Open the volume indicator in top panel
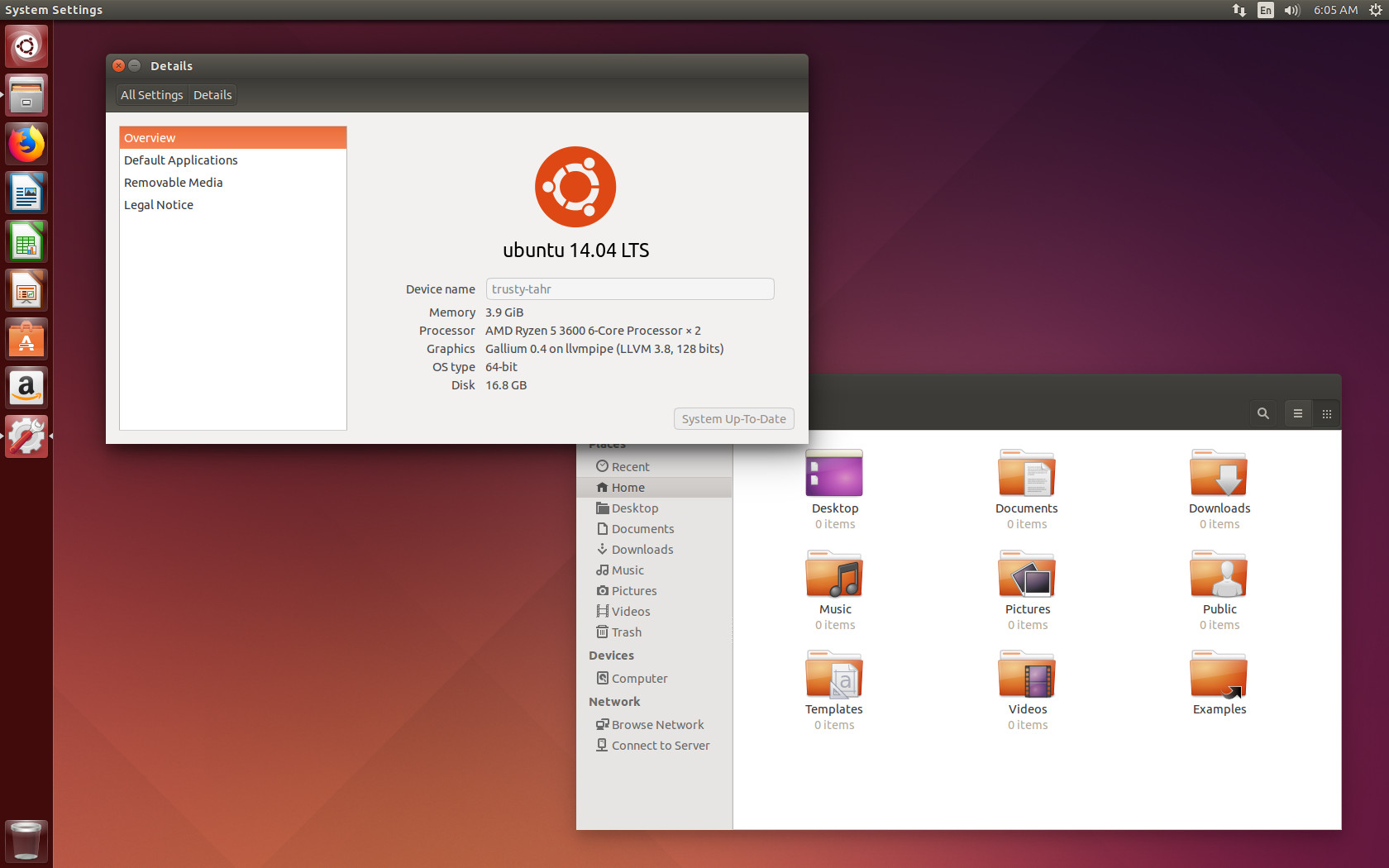Viewport: 1389px width, 868px height. [x=1291, y=10]
